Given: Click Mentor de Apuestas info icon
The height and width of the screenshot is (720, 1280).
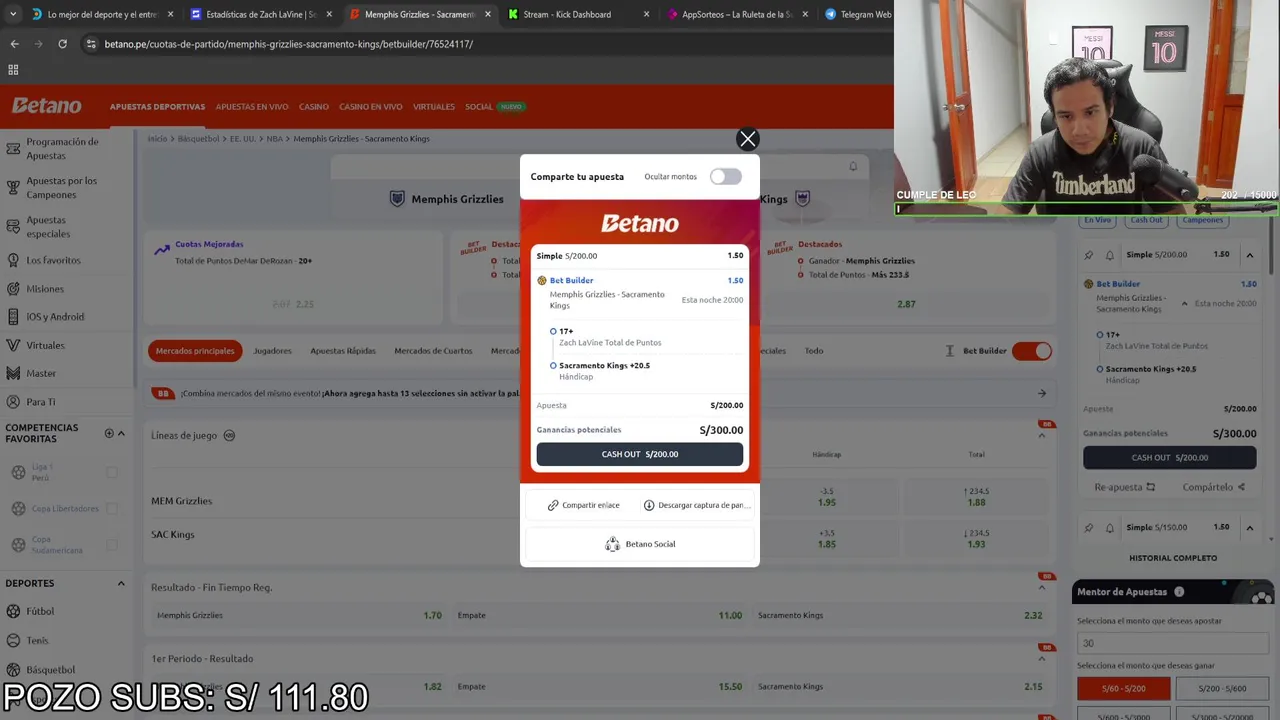Looking at the screenshot, I should pos(1179,592).
